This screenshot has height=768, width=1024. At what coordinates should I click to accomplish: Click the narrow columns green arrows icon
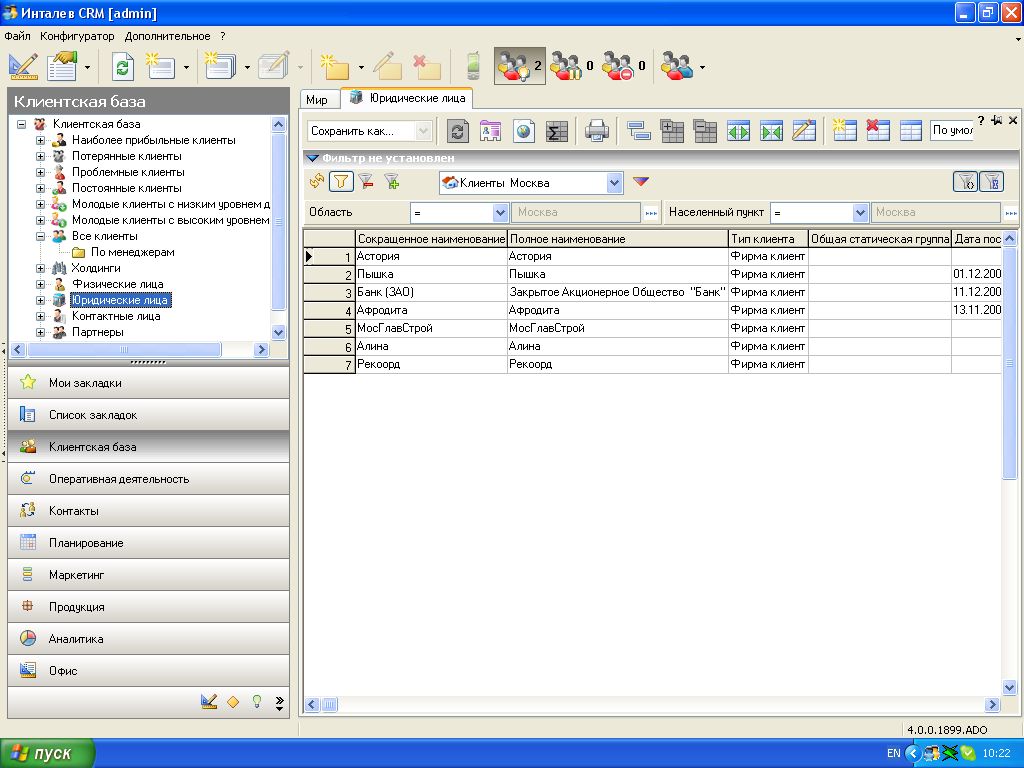pyautogui.click(x=771, y=131)
